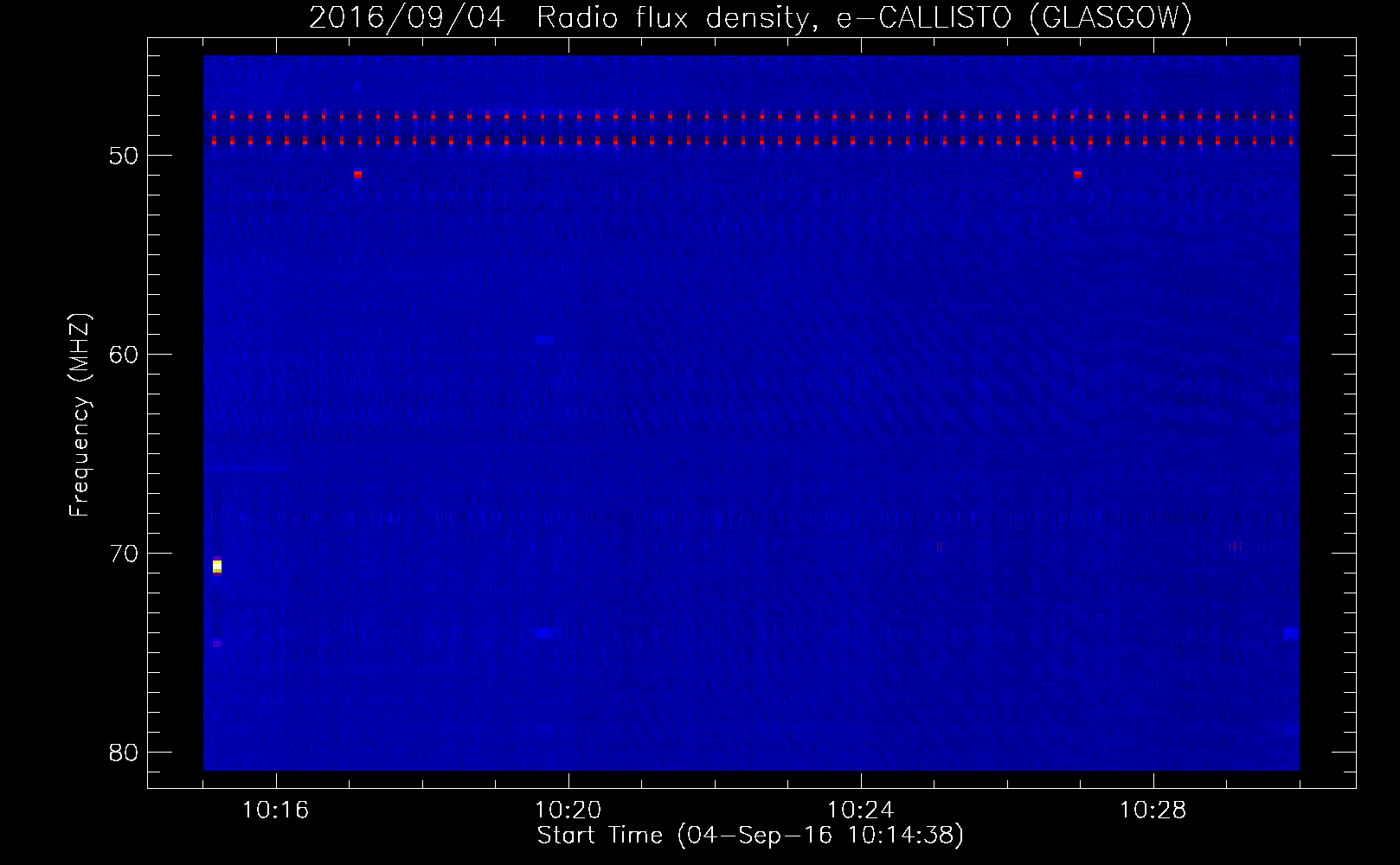Click the 80 frequency tick label

pyautogui.click(x=124, y=753)
